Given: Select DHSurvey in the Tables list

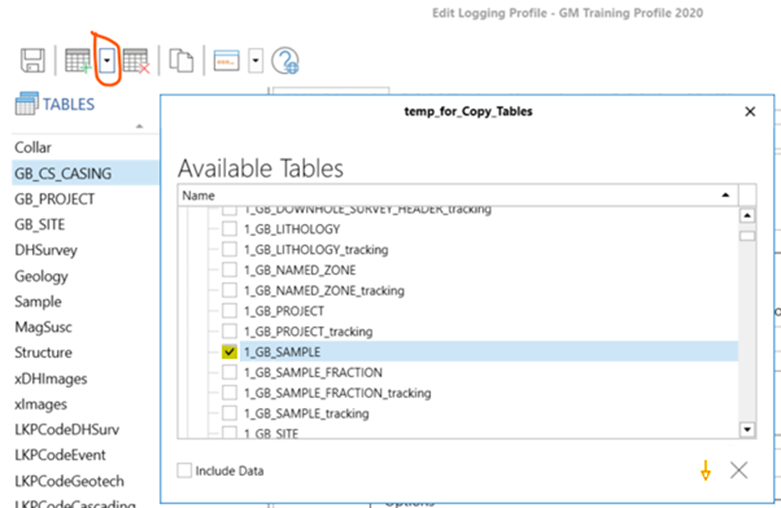Looking at the screenshot, I should point(46,250).
